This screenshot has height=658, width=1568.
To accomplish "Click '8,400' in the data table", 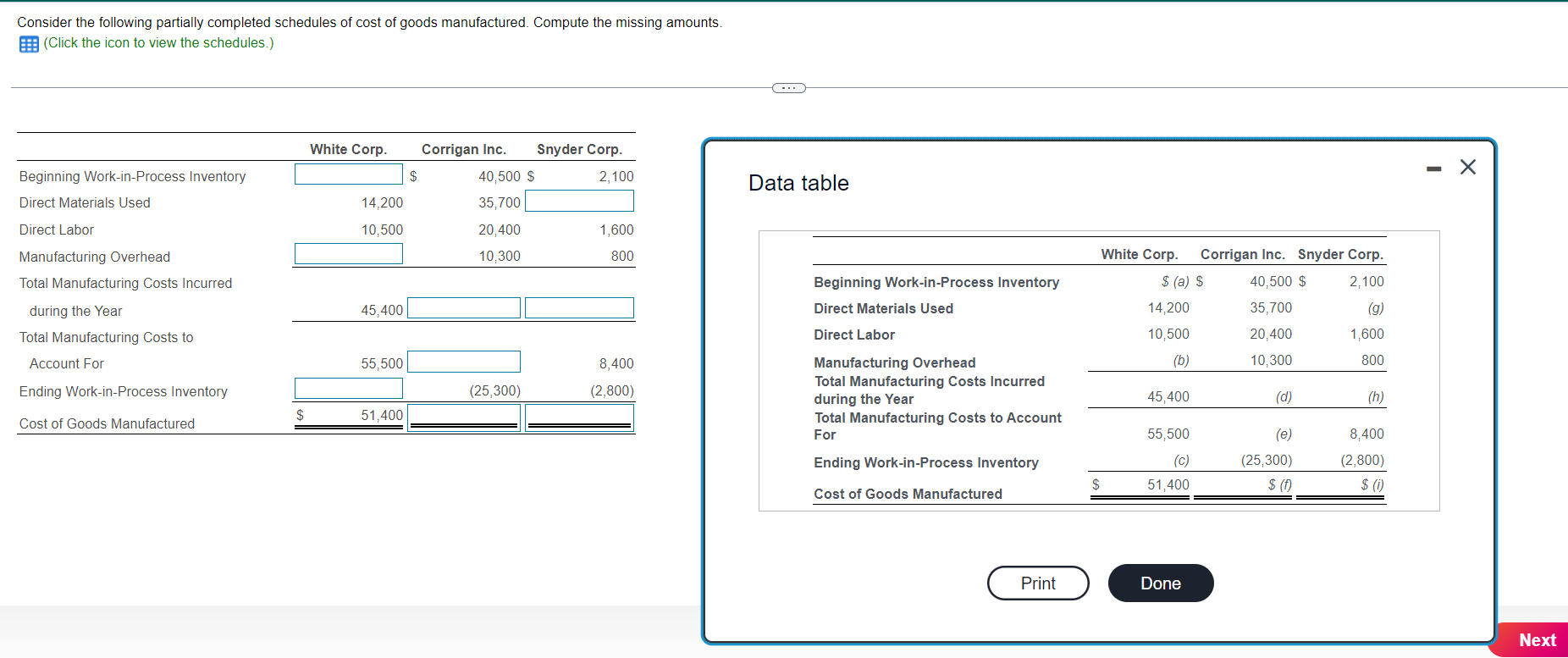I will pyautogui.click(x=1366, y=434).
